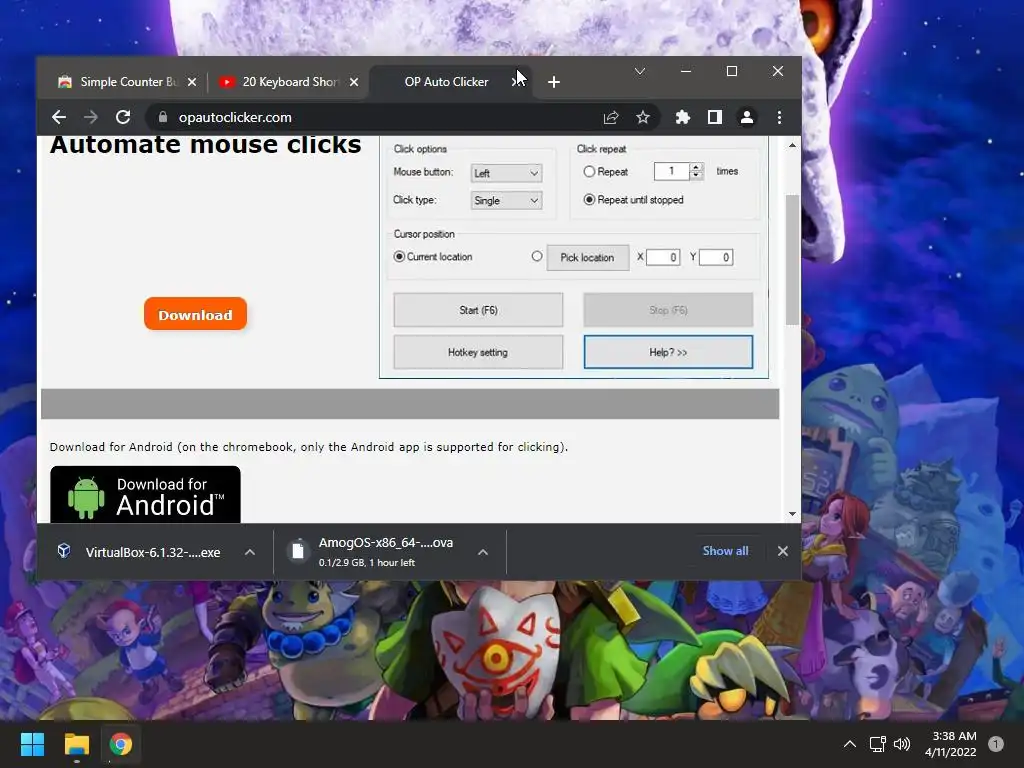Open the clock showing 3:38 AM

tap(952, 744)
